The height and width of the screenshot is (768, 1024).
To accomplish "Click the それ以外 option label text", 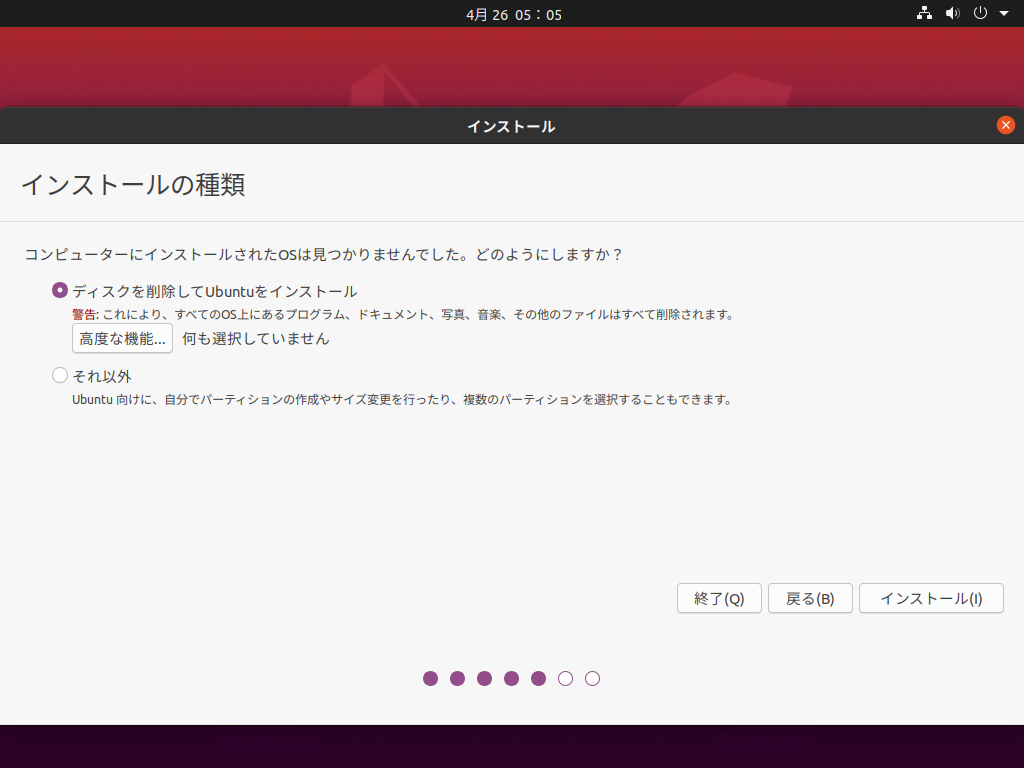I will pos(102,376).
